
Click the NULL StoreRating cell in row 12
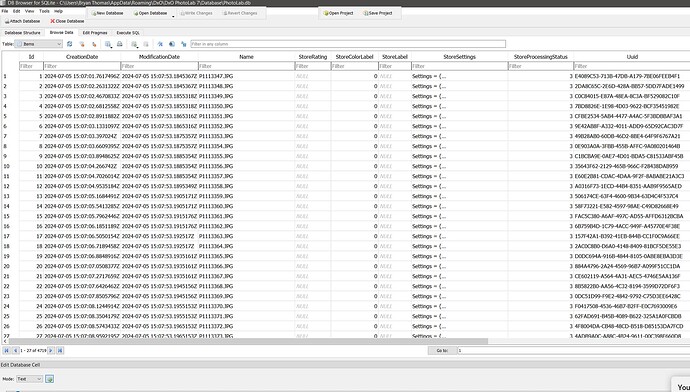(312, 186)
